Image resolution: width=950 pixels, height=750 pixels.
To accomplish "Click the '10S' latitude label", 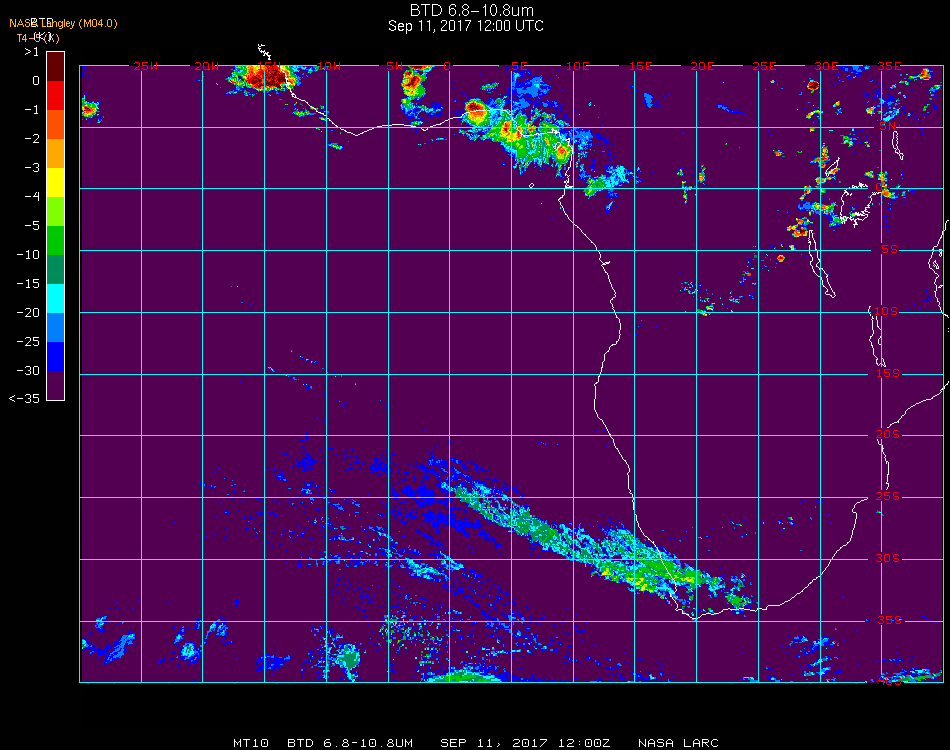I will point(886,311).
